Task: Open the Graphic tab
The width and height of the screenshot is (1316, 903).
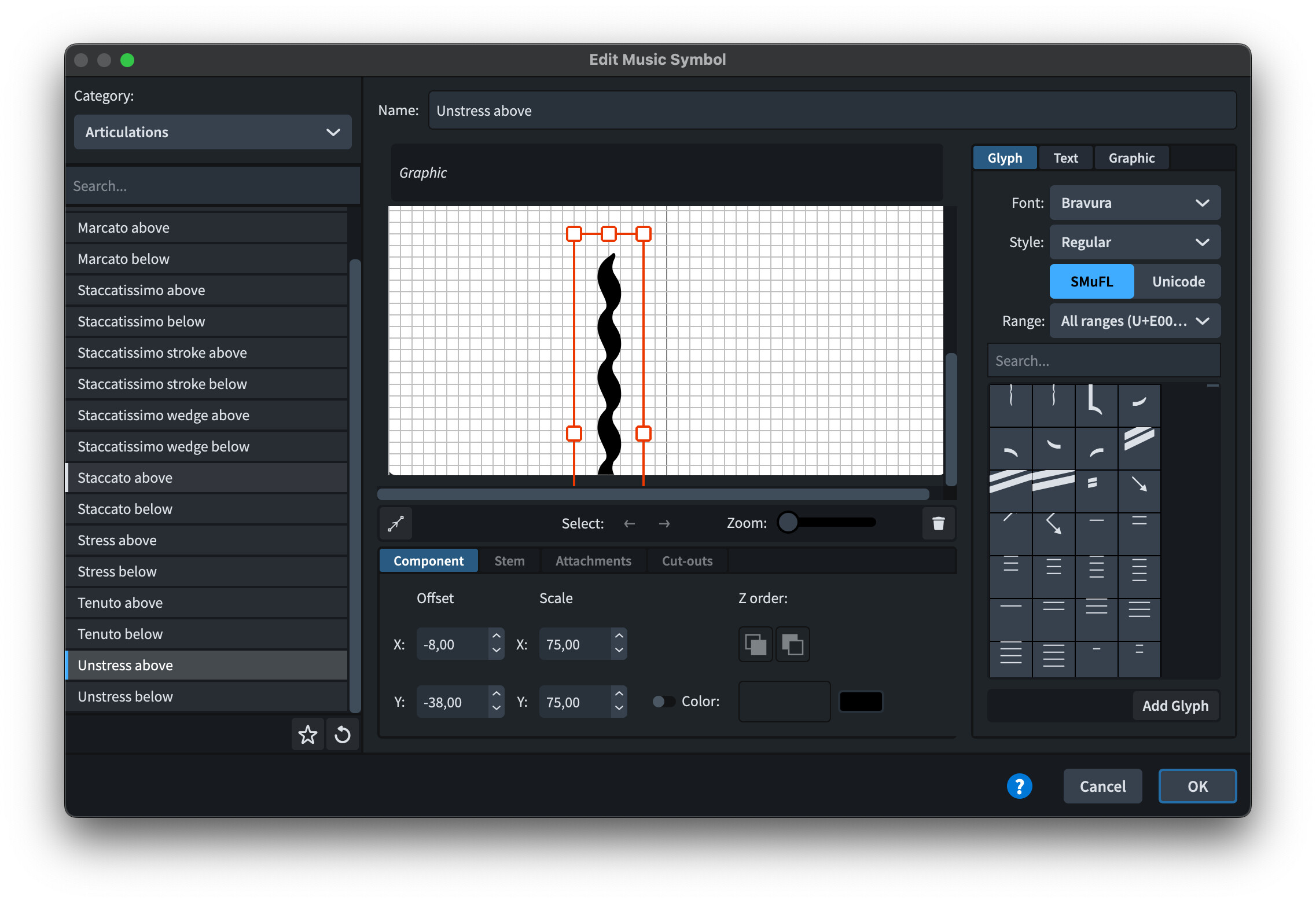Action: [x=1131, y=158]
